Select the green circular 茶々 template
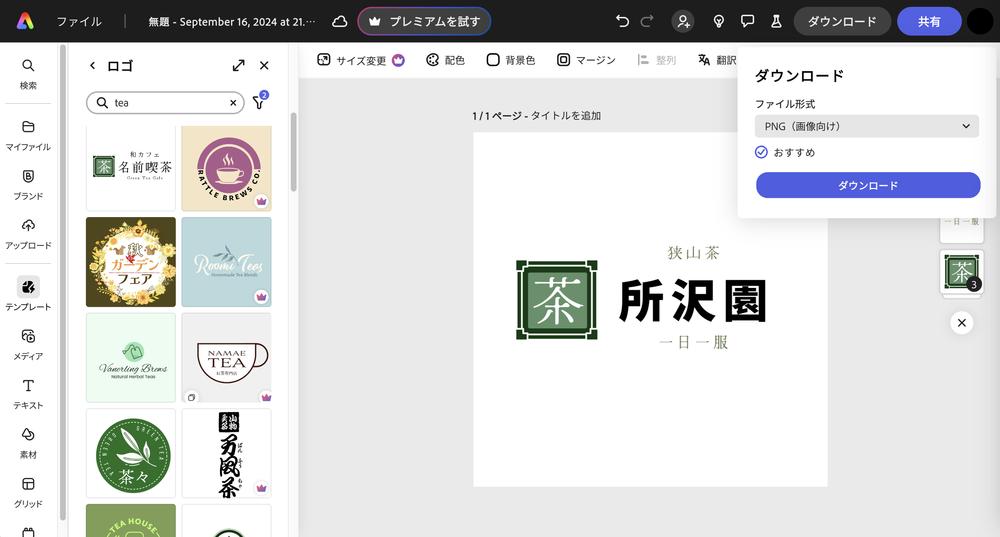 click(x=131, y=453)
